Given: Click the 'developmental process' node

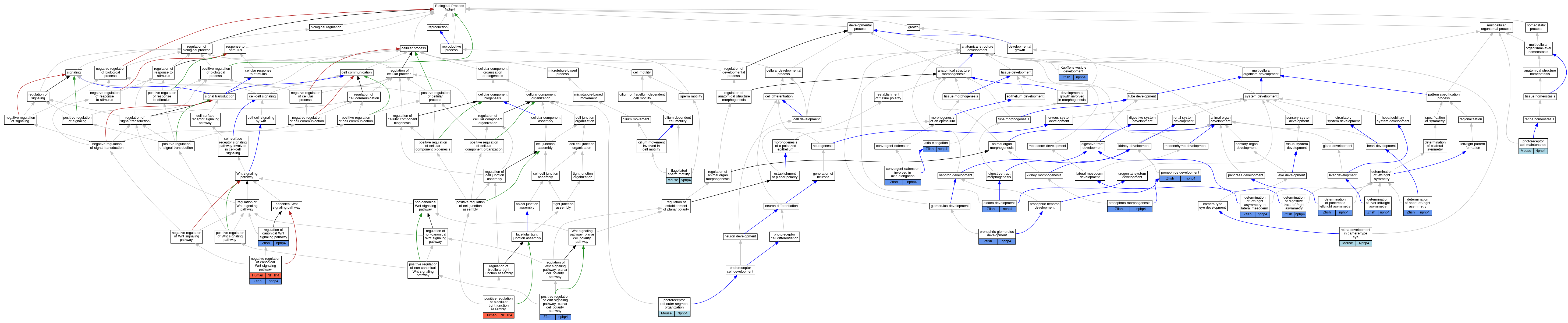Looking at the screenshot, I should coord(860,27).
